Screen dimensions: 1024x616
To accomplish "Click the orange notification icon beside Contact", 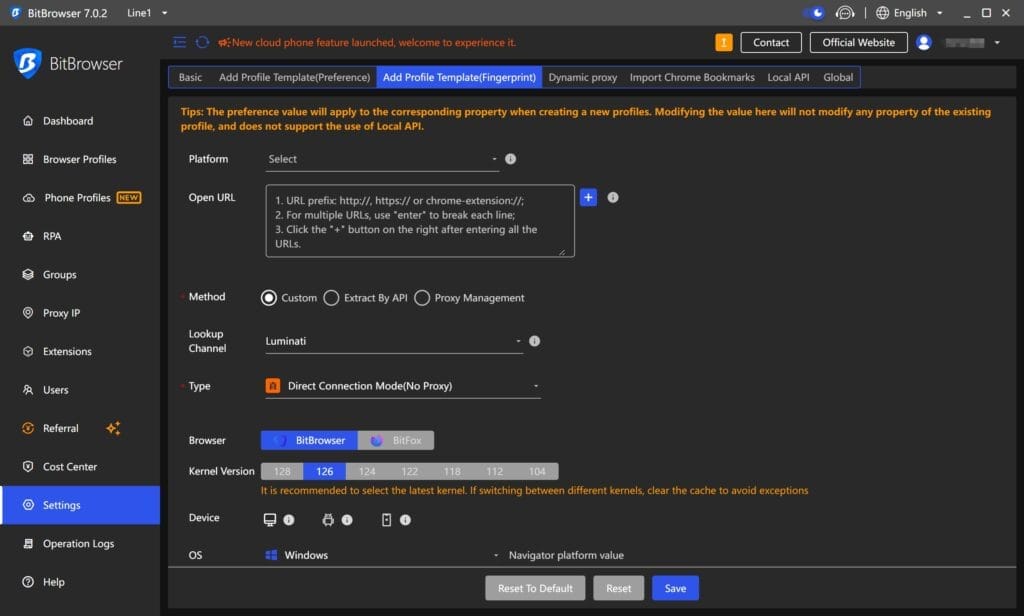I will (x=724, y=42).
